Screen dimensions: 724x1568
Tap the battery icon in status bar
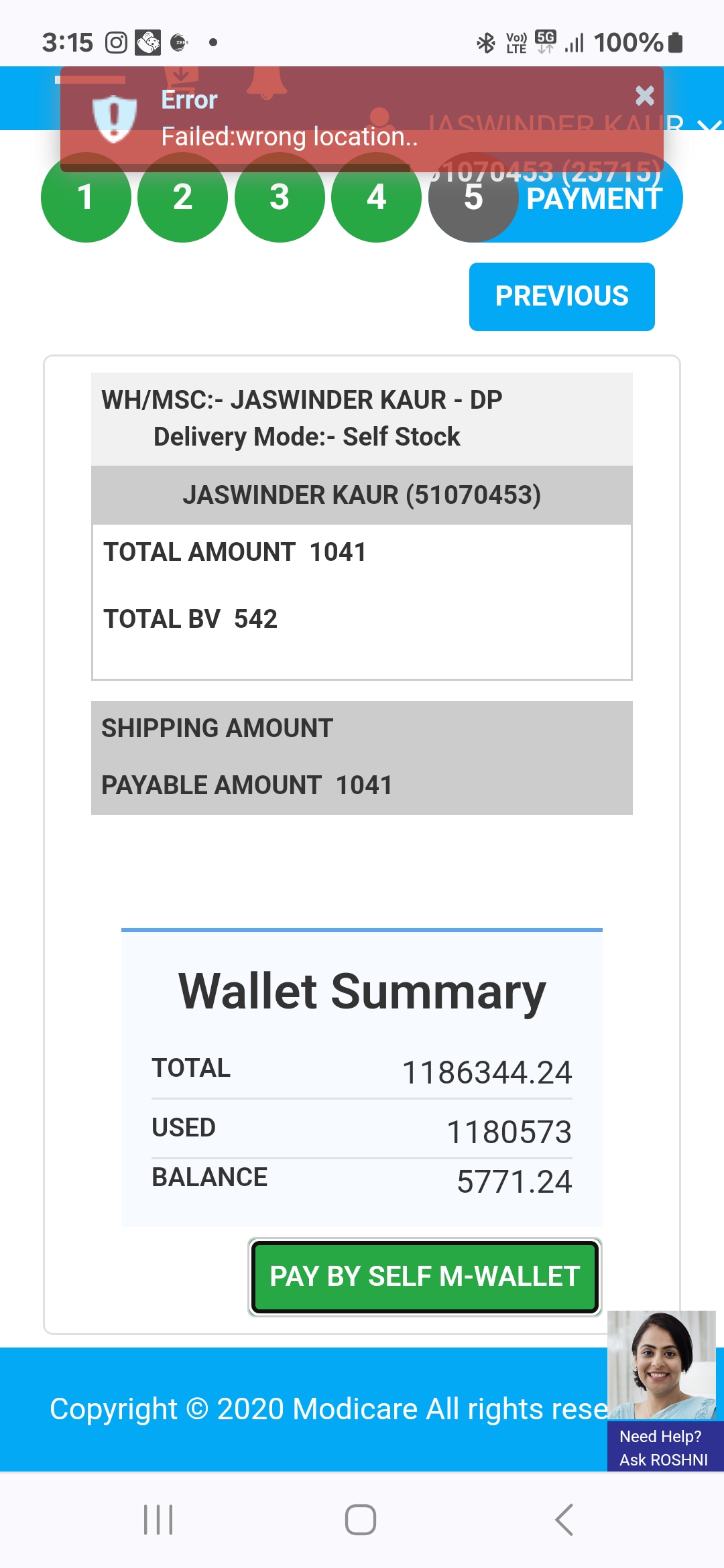pyautogui.click(x=676, y=43)
